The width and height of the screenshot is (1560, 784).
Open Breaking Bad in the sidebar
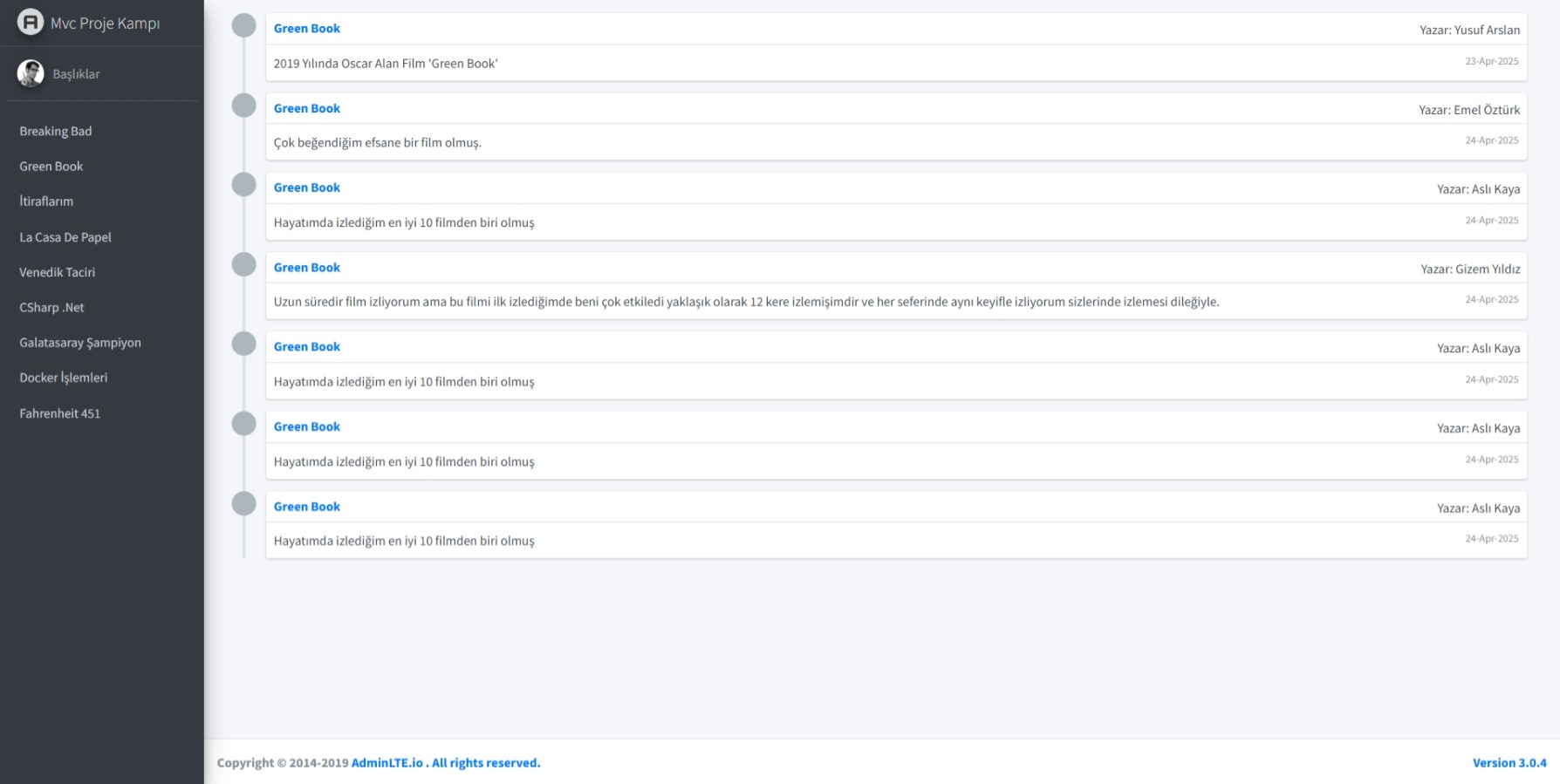(x=56, y=131)
